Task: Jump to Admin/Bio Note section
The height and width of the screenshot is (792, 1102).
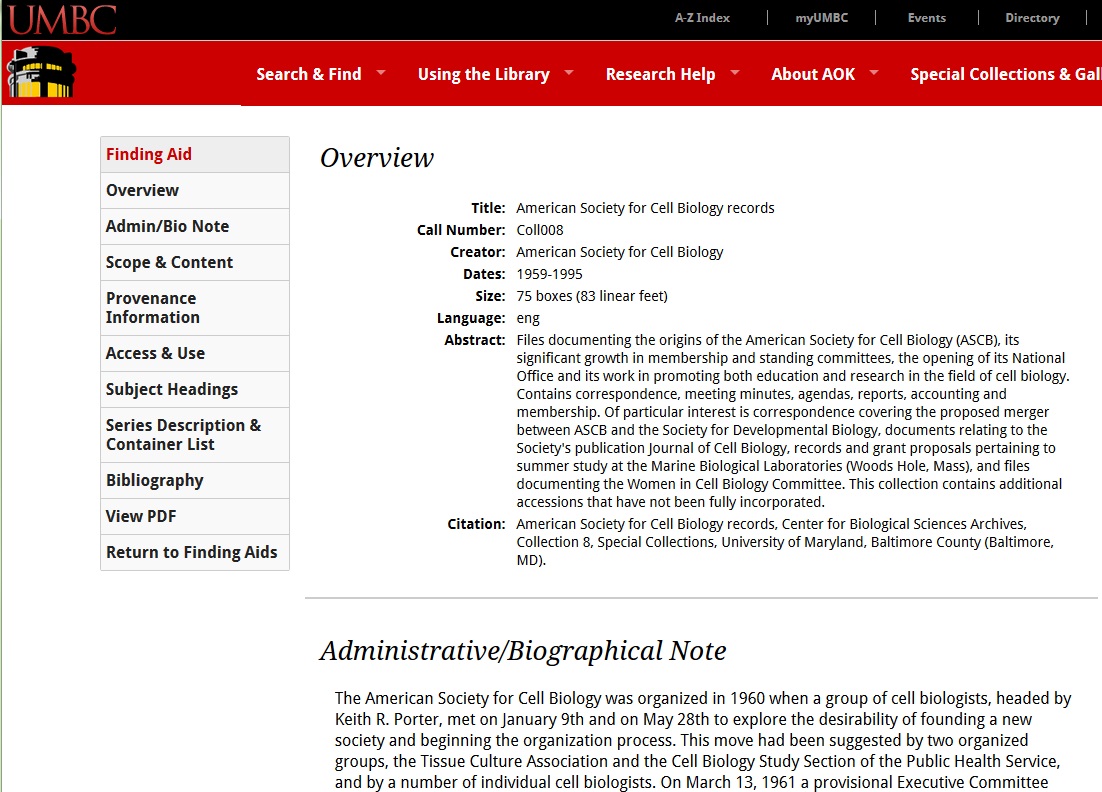Action: click(195, 226)
